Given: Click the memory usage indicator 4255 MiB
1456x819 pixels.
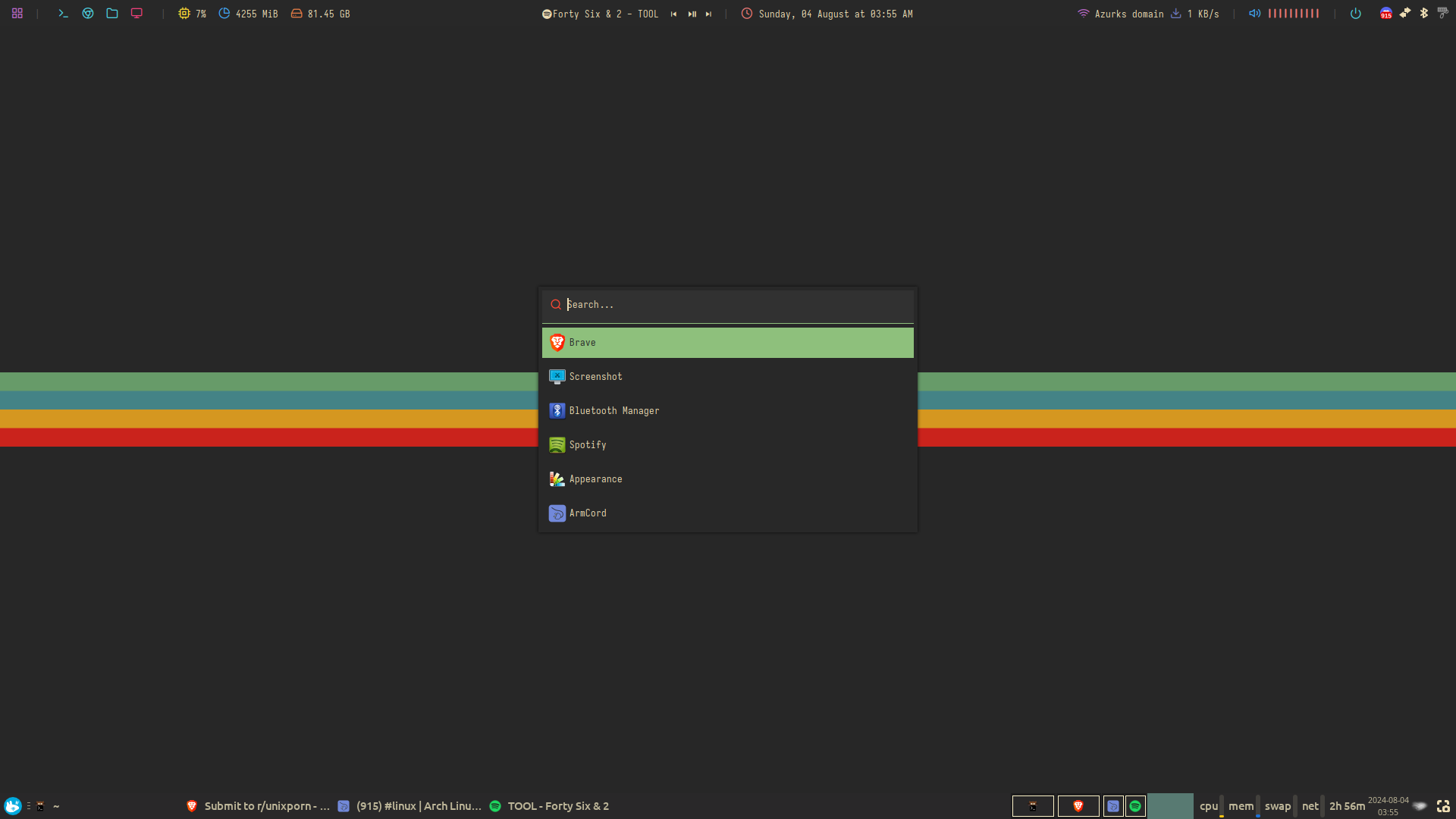Looking at the screenshot, I should point(248,14).
